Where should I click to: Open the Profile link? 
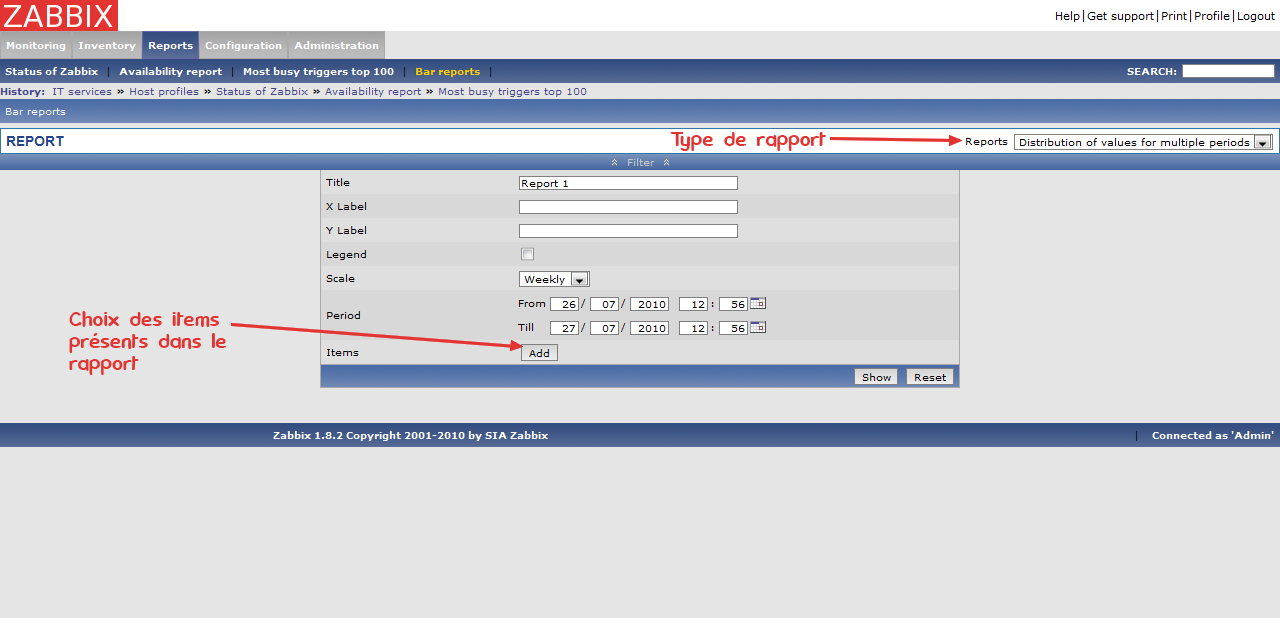[x=1211, y=16]
